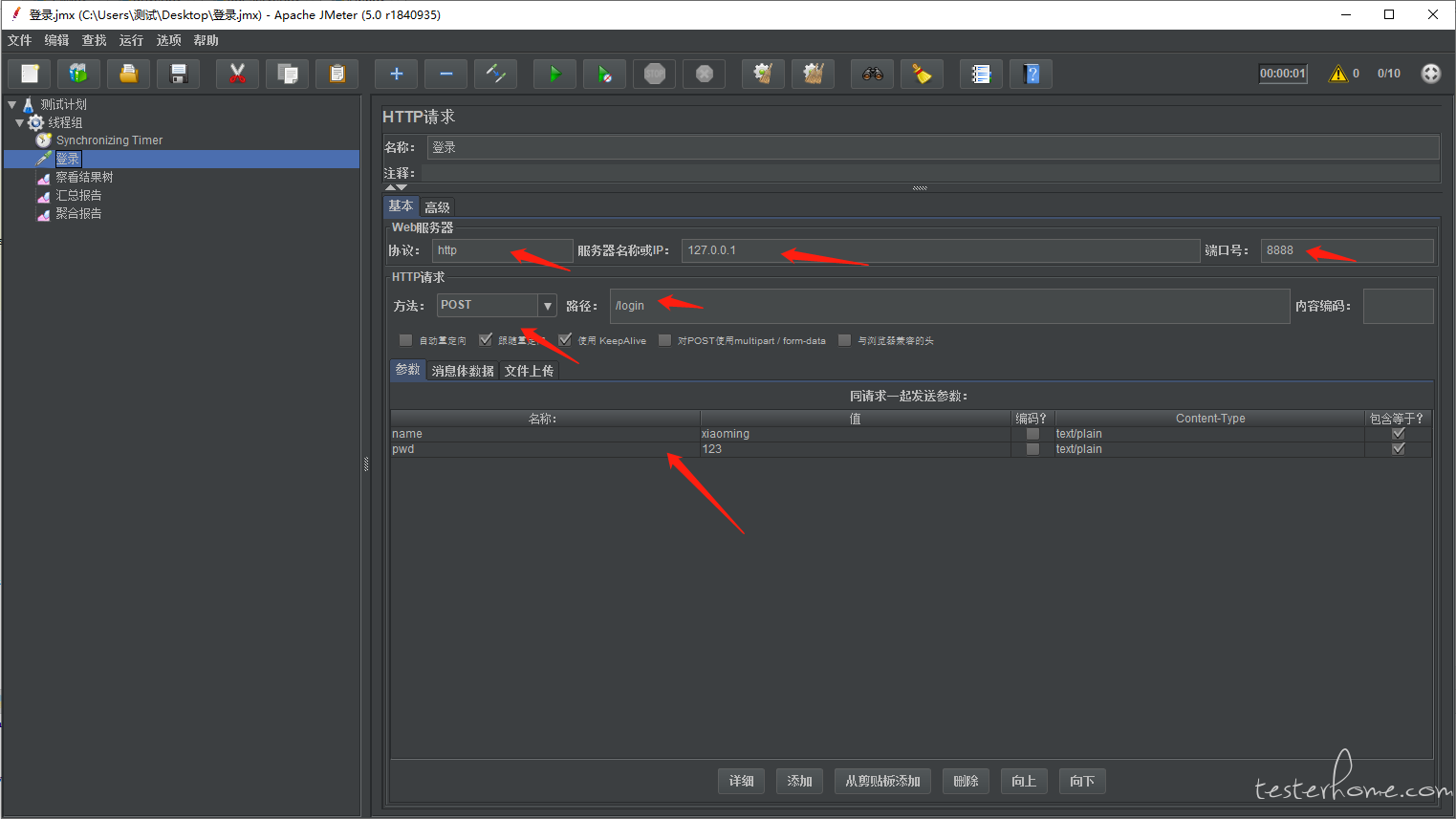Click the 删除 button
The image size is (1456, 819).
click(967, 781)
